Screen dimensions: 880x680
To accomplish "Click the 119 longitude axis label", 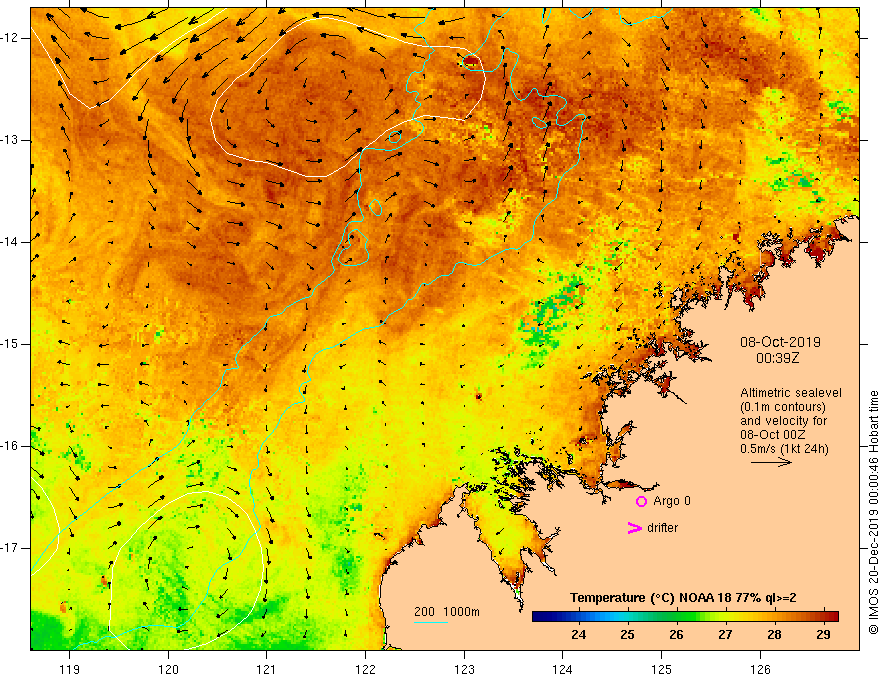I will (70, 669).
